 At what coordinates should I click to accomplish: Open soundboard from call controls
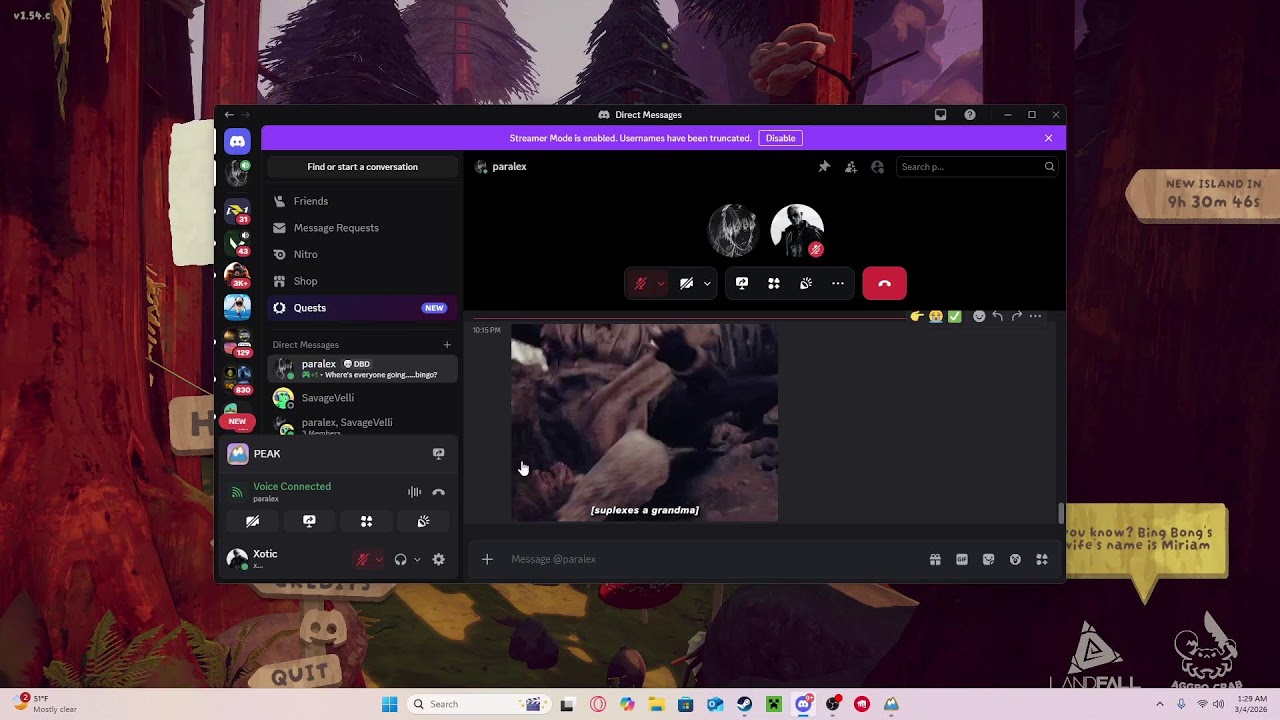pyautogui.click(x=806, y=284)
